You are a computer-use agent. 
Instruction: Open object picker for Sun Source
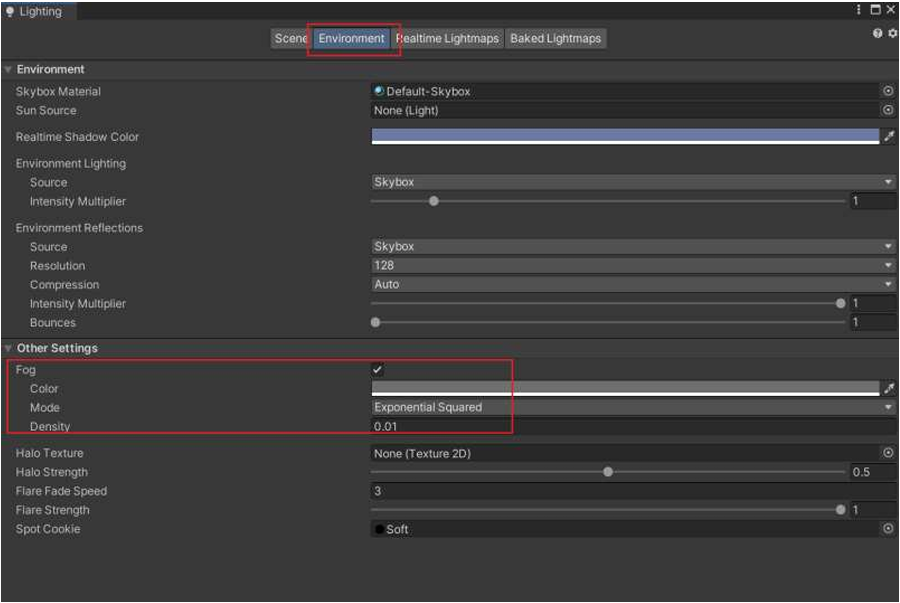click(x=888, y=110)
